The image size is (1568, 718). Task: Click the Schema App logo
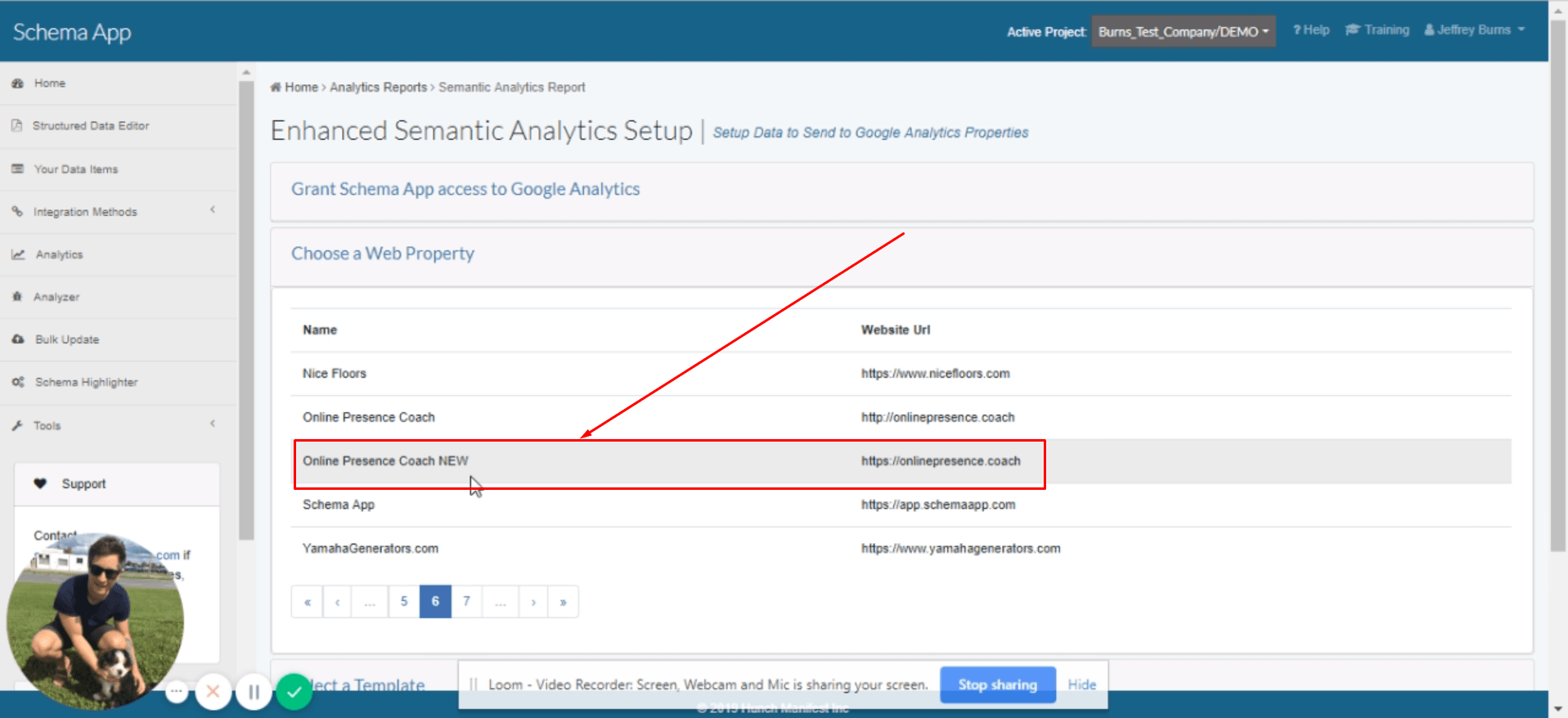pyautogui.click(x=72, y=32)
